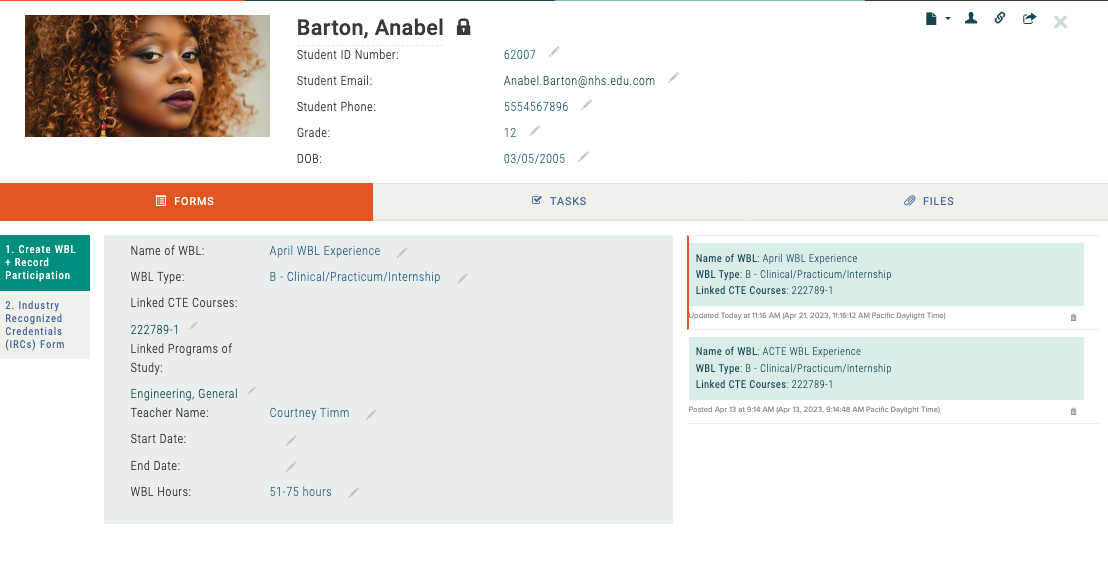This screenshot has width=1108, height=564.
Task: Edit the Student Phone pencil icon
Action: pyautogui.click(x=587, y=105)
